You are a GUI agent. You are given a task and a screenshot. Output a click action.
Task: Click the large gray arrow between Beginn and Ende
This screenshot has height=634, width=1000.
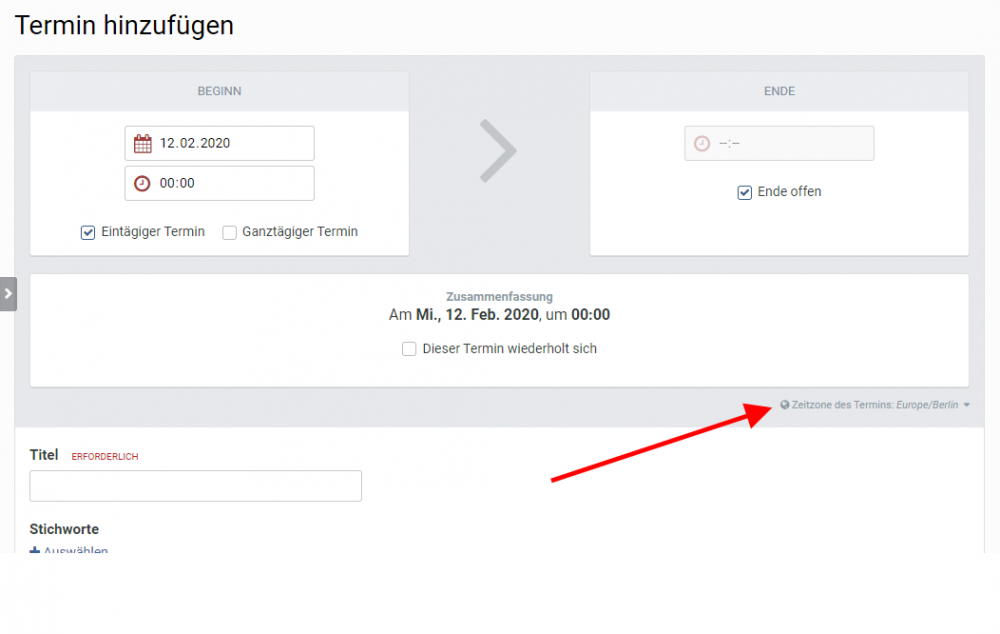point(499,150)
